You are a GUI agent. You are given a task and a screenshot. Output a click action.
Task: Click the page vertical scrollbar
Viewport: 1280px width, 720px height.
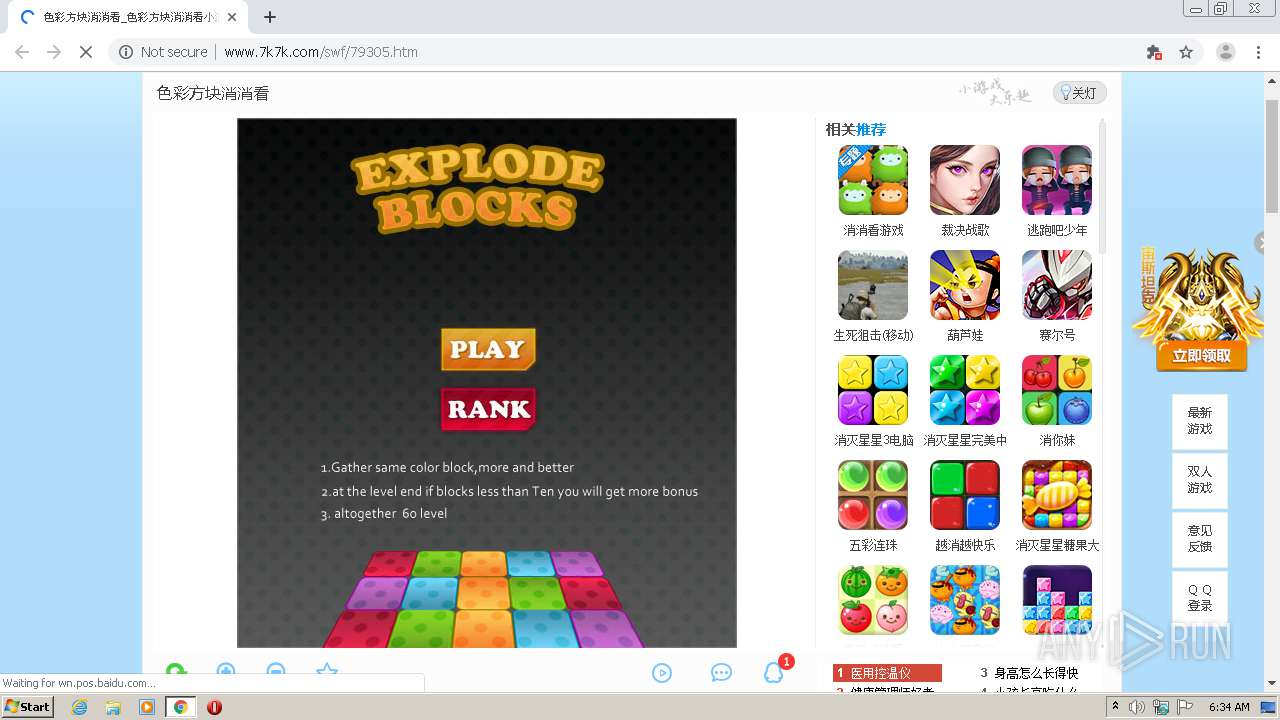click(1272, 157)
